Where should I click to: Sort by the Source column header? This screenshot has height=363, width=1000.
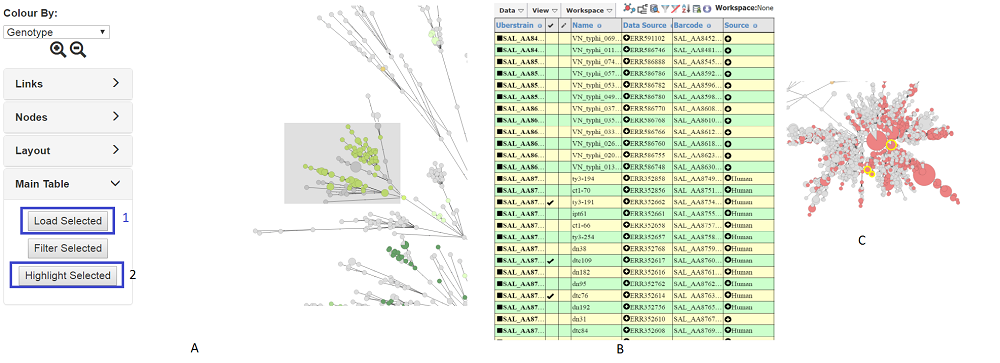(737, 26)
